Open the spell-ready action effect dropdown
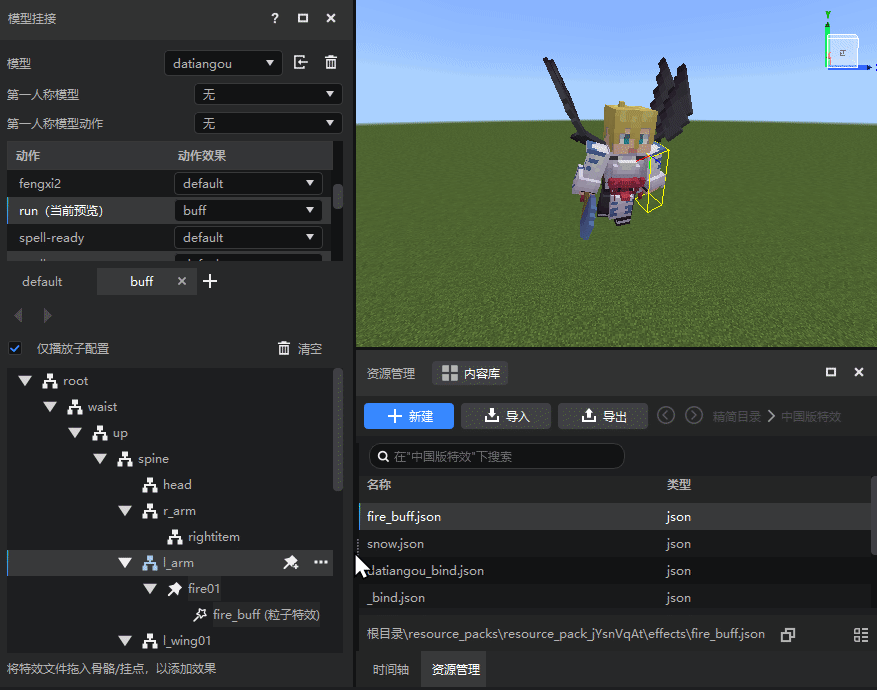The height and width of the screenshot is (690, 877). [x=248, y=238]
